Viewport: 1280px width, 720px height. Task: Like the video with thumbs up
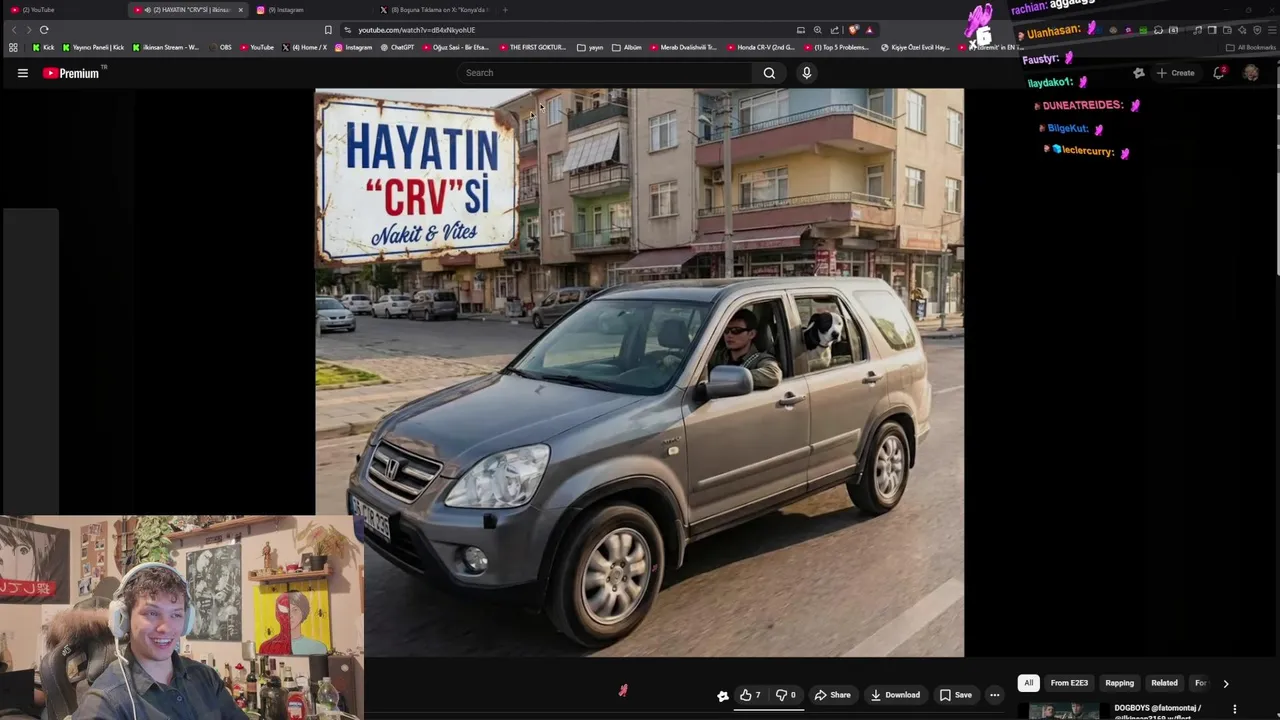pyautogui.click(x=750, y=695)
